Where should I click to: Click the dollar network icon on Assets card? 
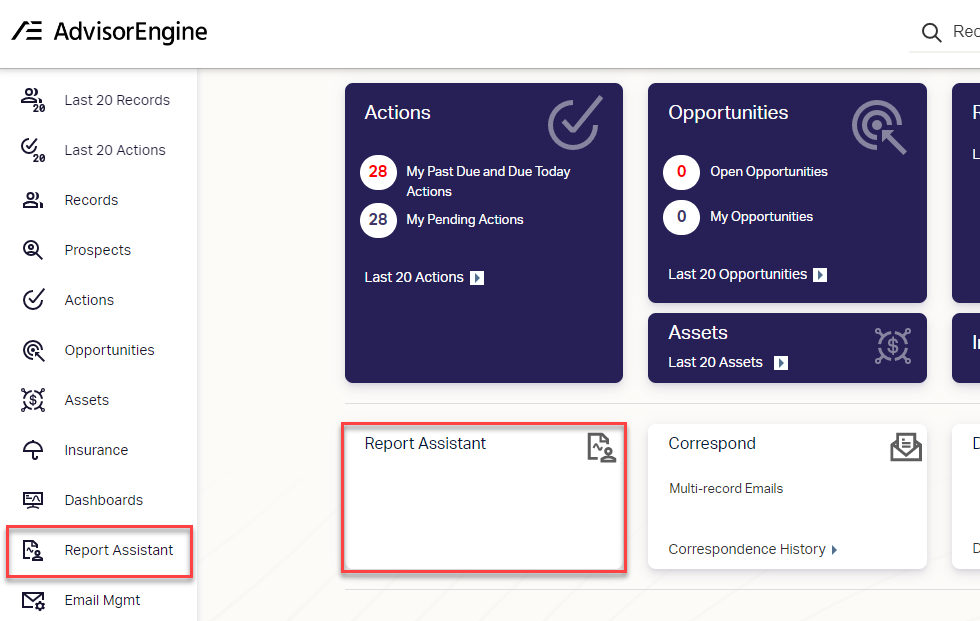[893, 345]
